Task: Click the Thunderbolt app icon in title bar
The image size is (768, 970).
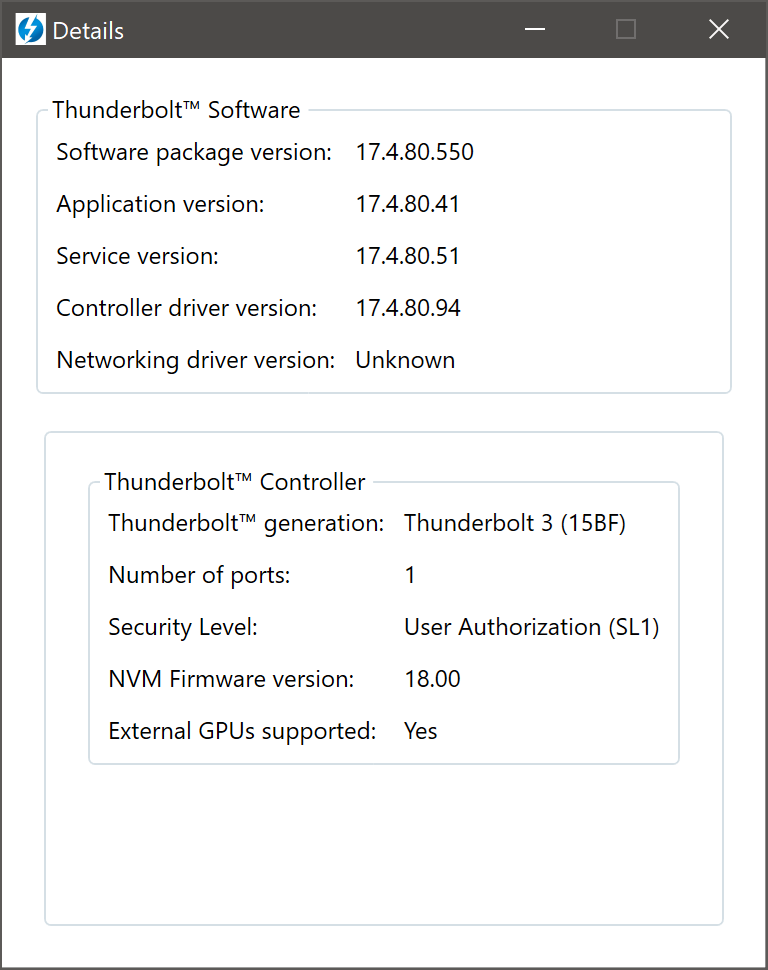Action: coord(30,30)
